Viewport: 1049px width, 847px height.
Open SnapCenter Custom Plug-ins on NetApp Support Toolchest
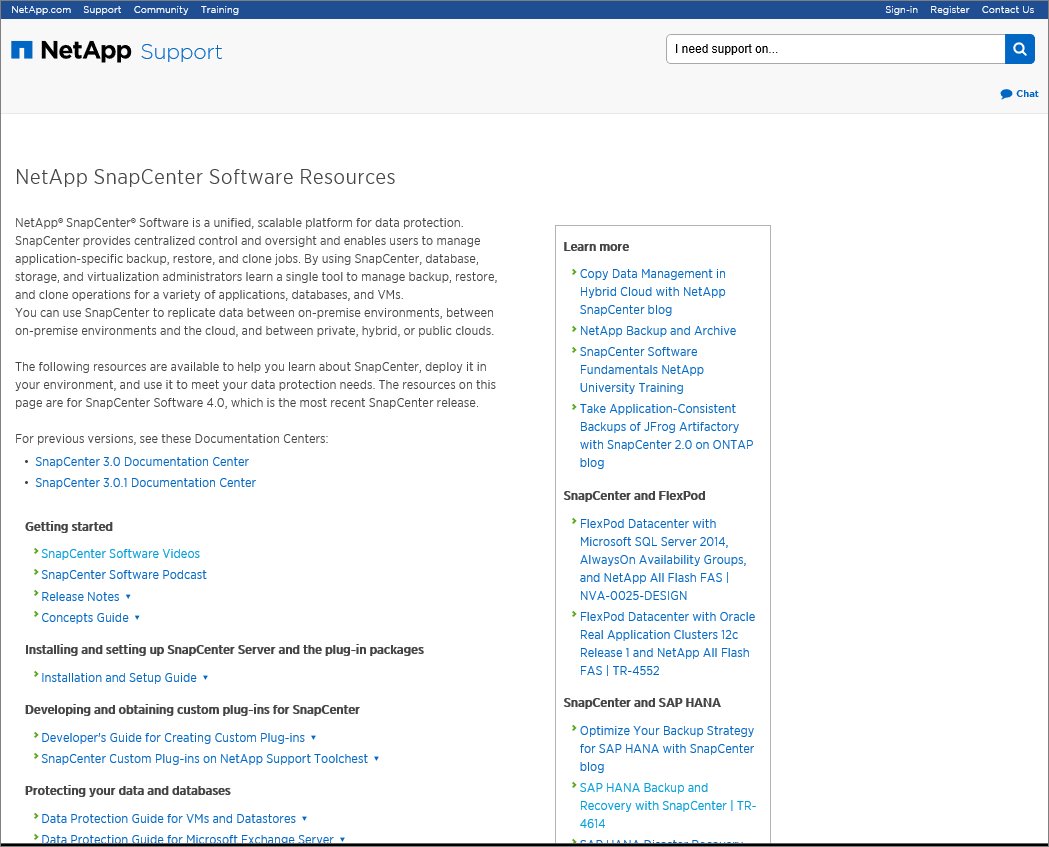pos(204,759)
